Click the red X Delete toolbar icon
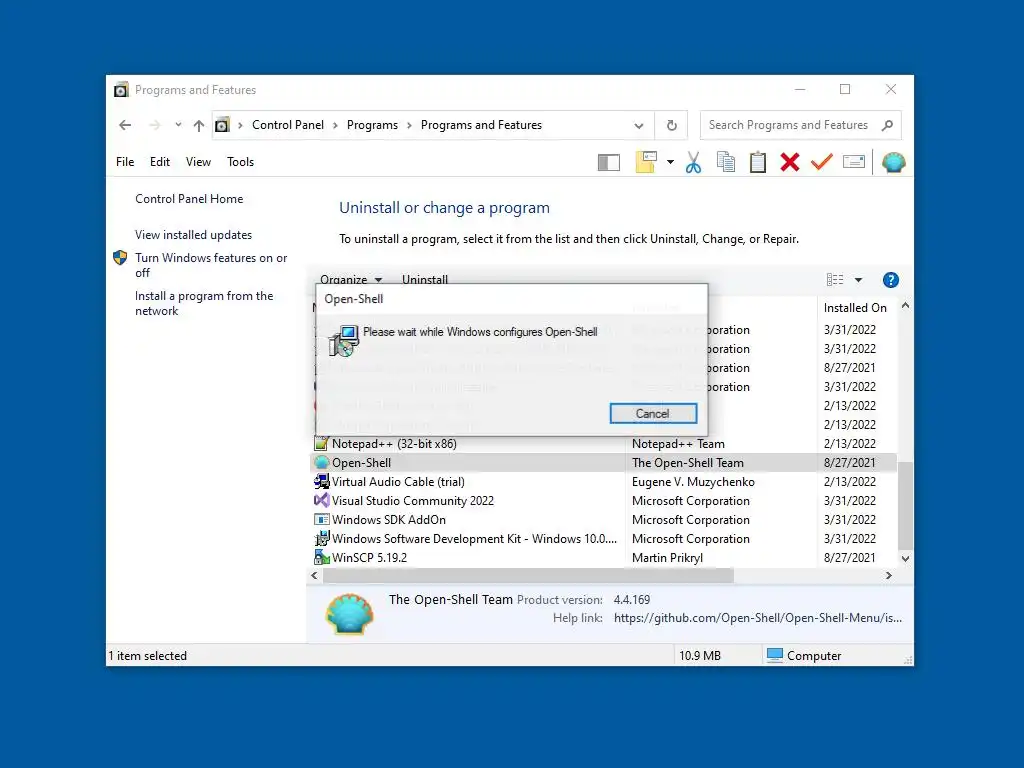This screenshot has height=768, width=1024. [x=790, y=162]
